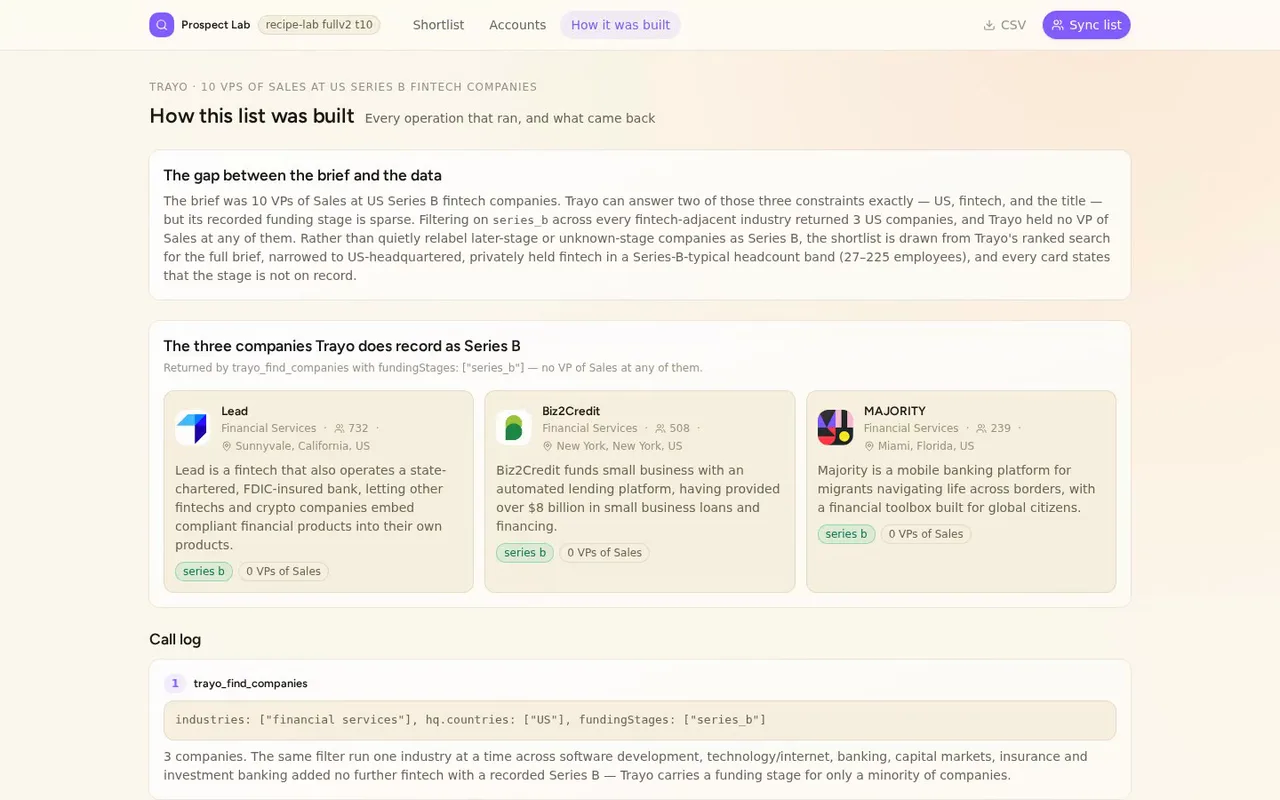The width and height of the screenshot is (1280, 800).
Task: Click the Biz2Credit company name
Action: [571, 411]
